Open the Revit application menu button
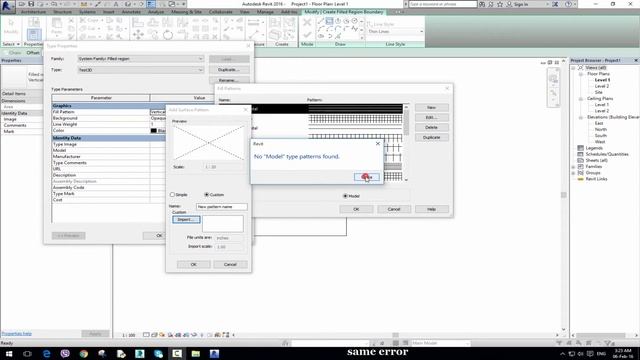 point(7,6)
